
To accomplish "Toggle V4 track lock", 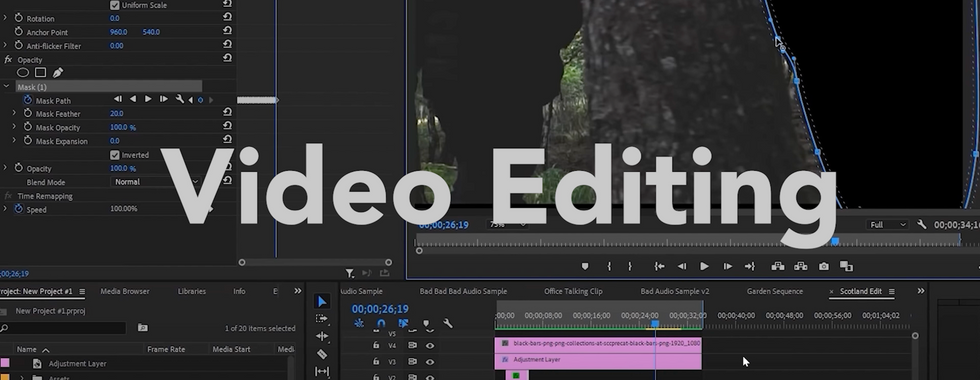I will (376, 345).
